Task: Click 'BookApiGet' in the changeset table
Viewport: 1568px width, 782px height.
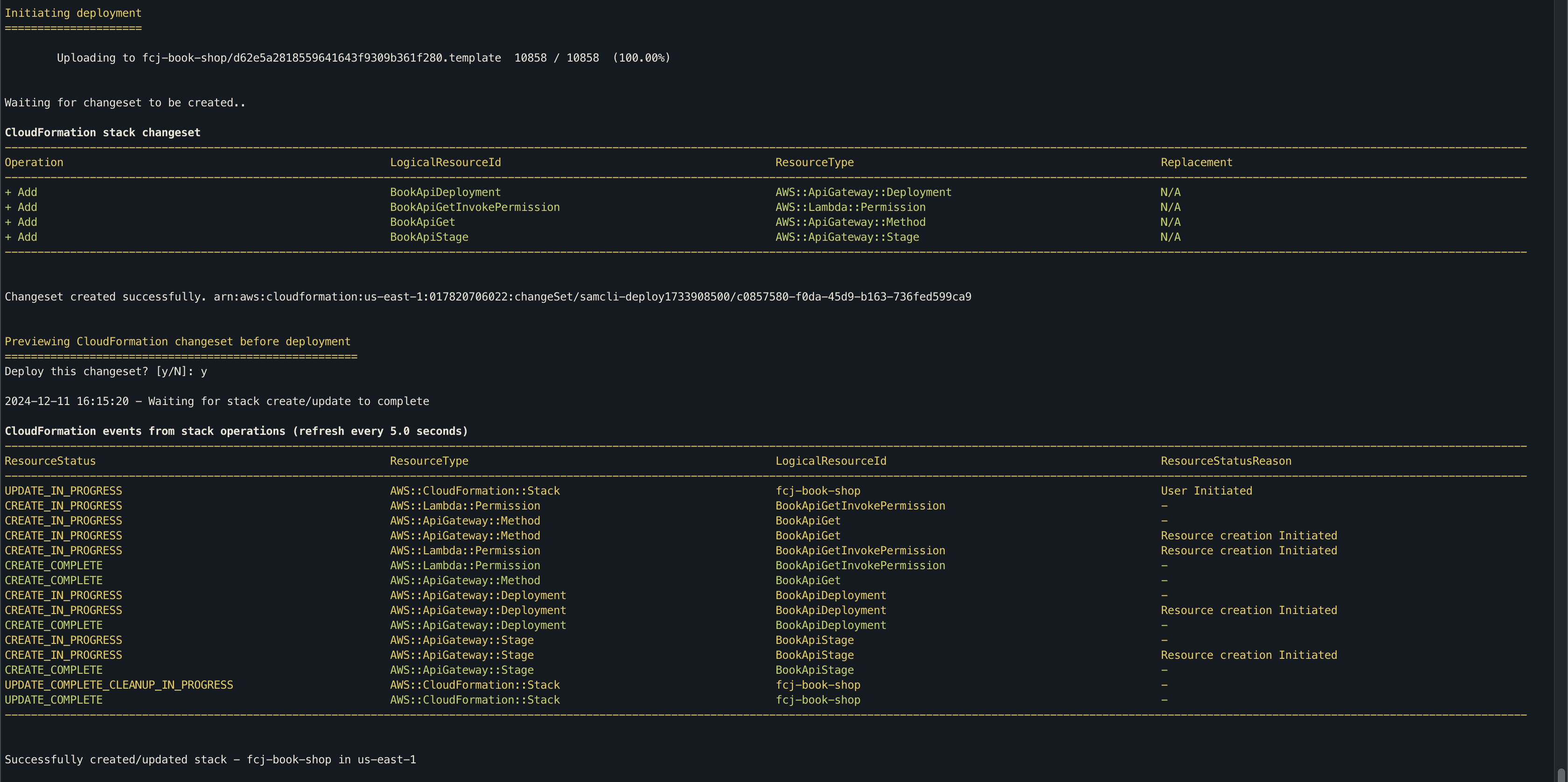Action: (x=422, y=222)
